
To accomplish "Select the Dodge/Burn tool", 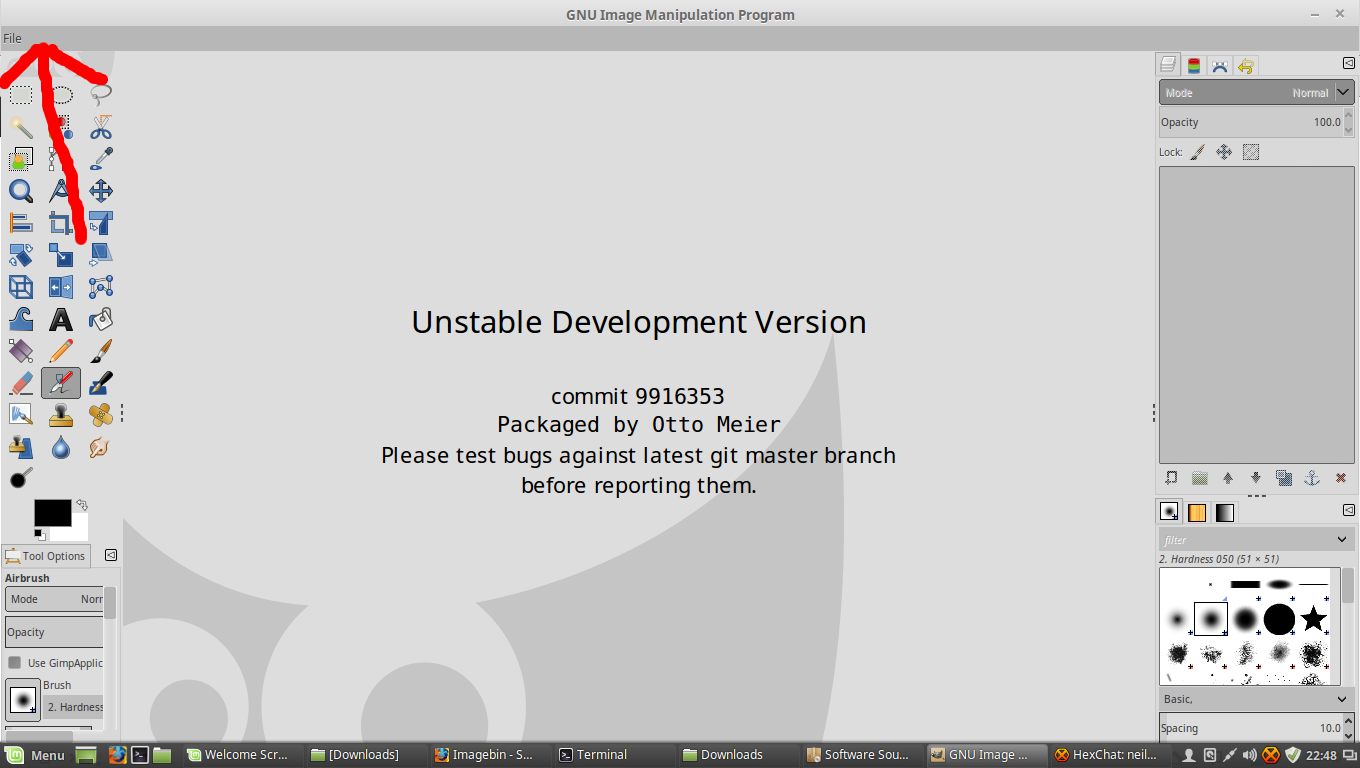I will [21, 478].
